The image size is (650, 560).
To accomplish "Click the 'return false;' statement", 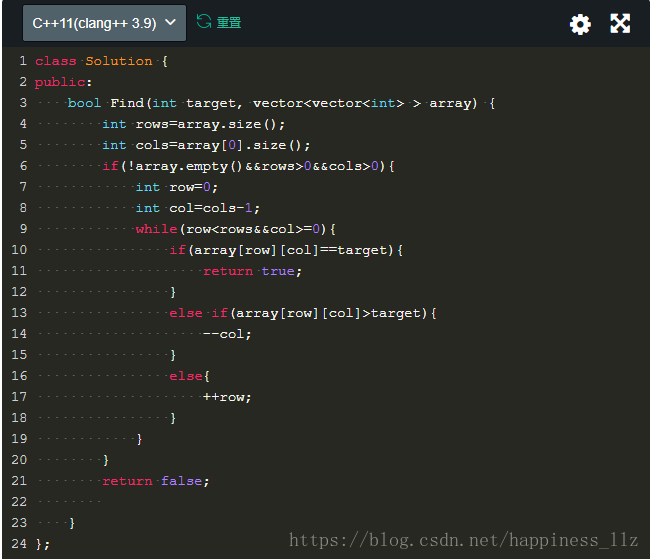I will [156, 481].
